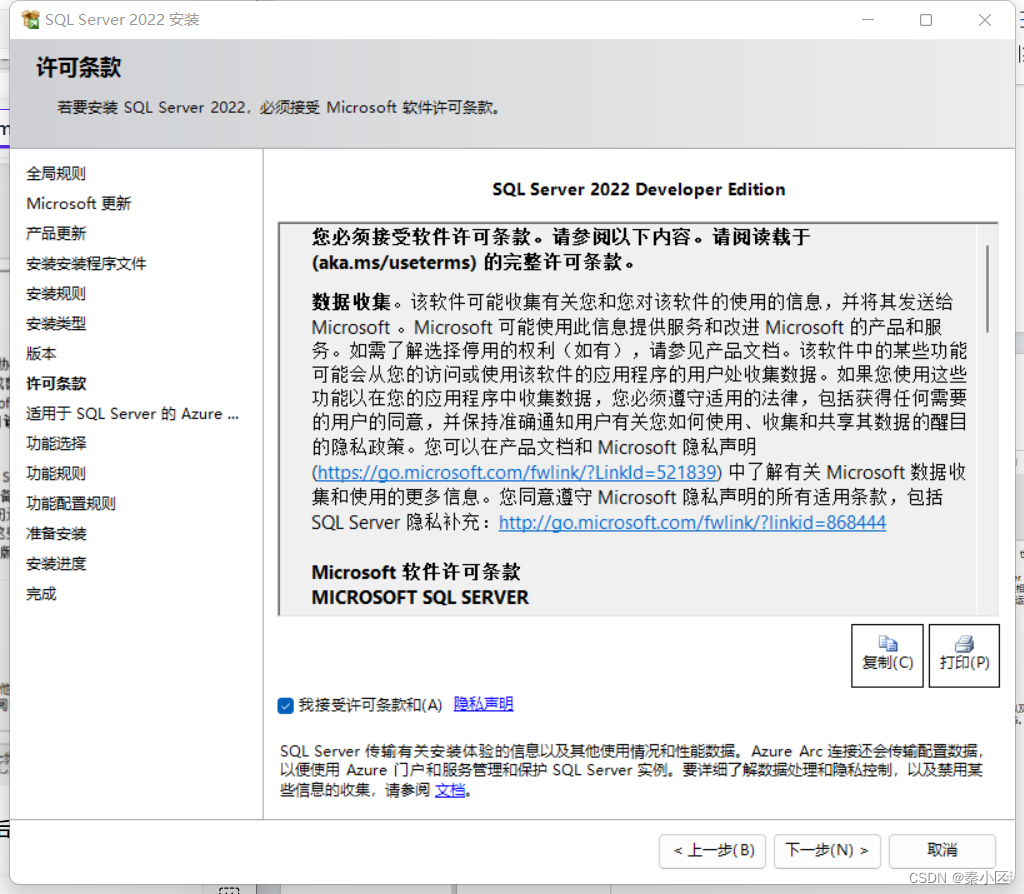Select 功能配置规则 step in sidebar

[x=71, y=504]
